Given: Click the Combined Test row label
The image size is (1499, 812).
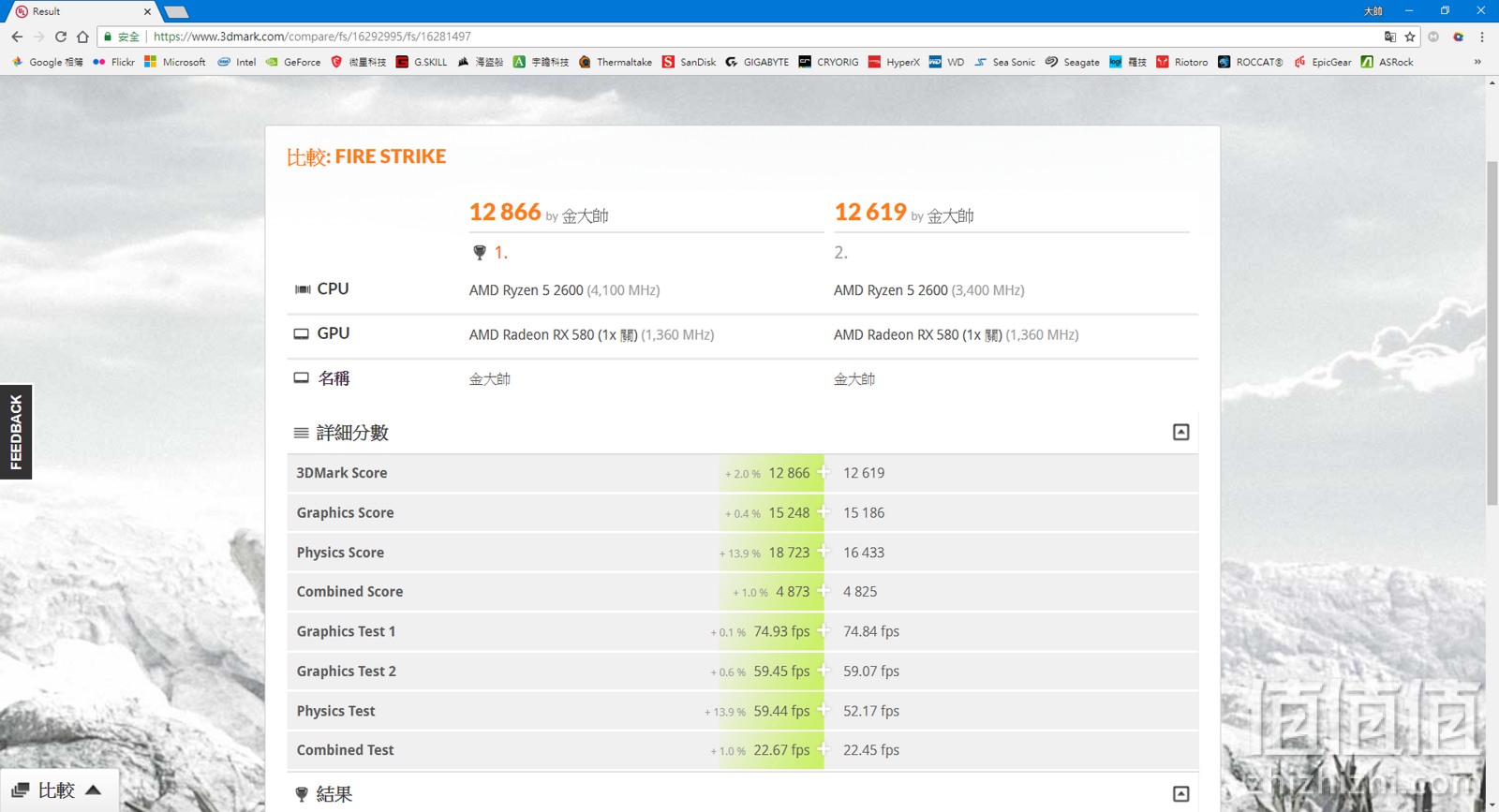Looking at the screenshot, I should (345, 750).
